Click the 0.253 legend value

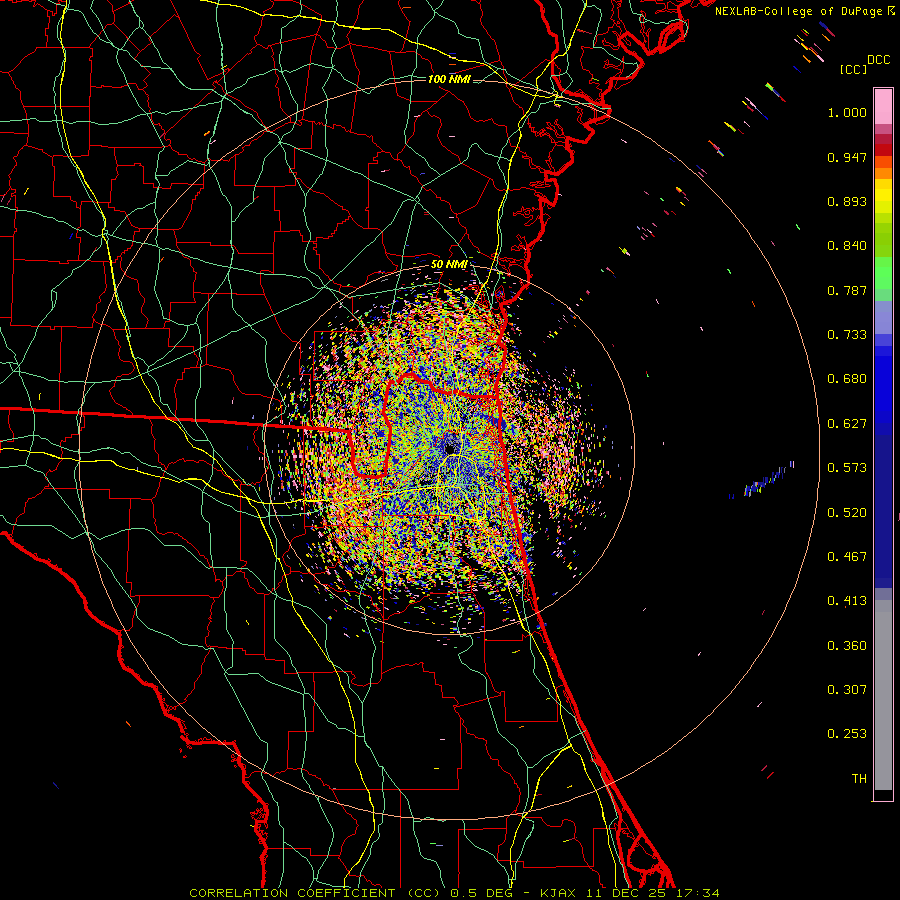(847, 734)
